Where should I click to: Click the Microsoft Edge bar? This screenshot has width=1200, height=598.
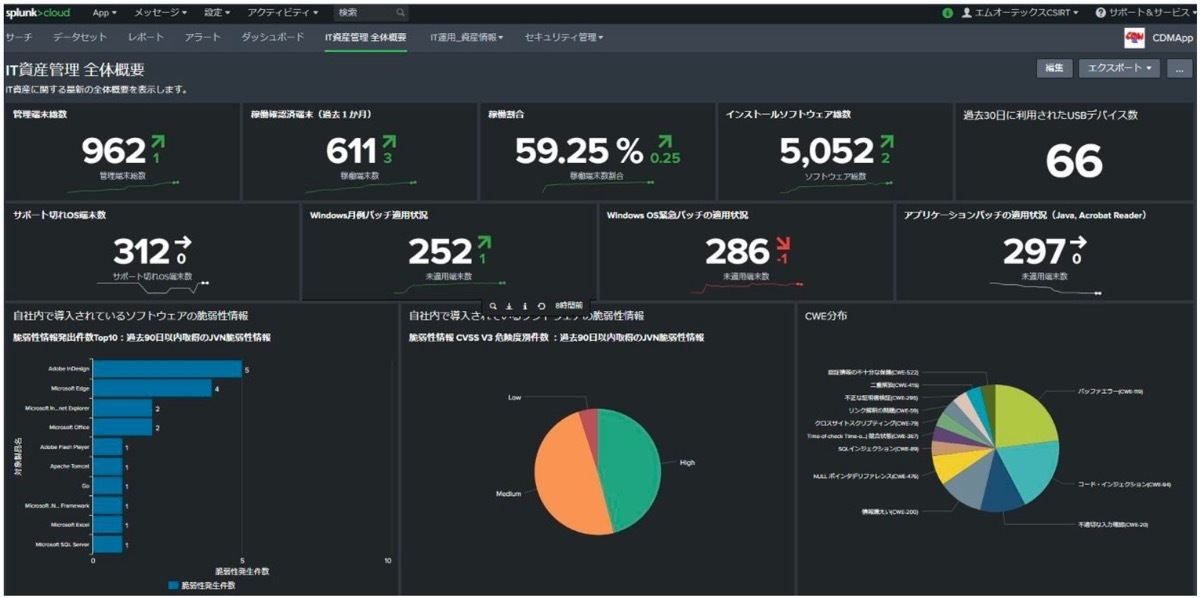(x=152, y=388)
